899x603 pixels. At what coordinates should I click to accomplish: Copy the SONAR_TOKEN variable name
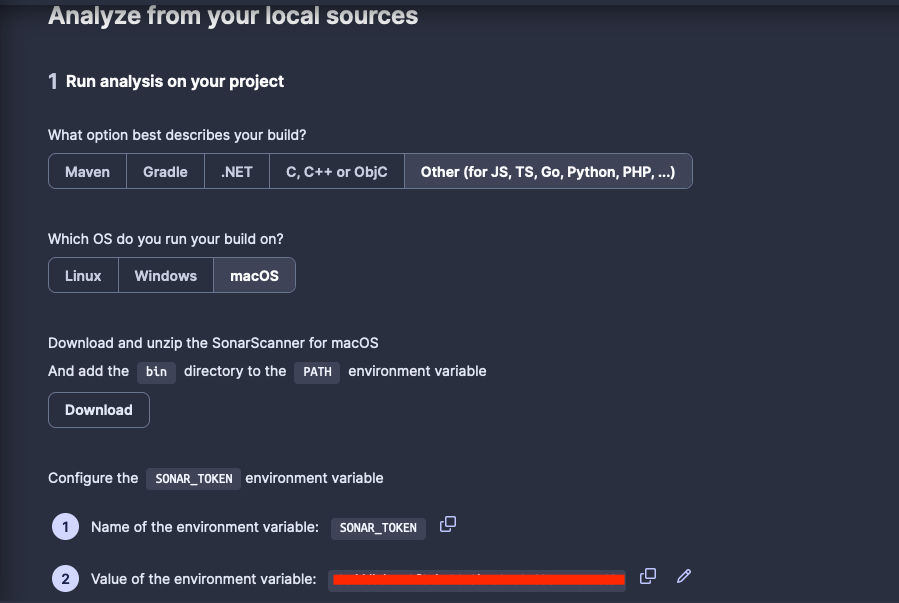tap(447, 524)
